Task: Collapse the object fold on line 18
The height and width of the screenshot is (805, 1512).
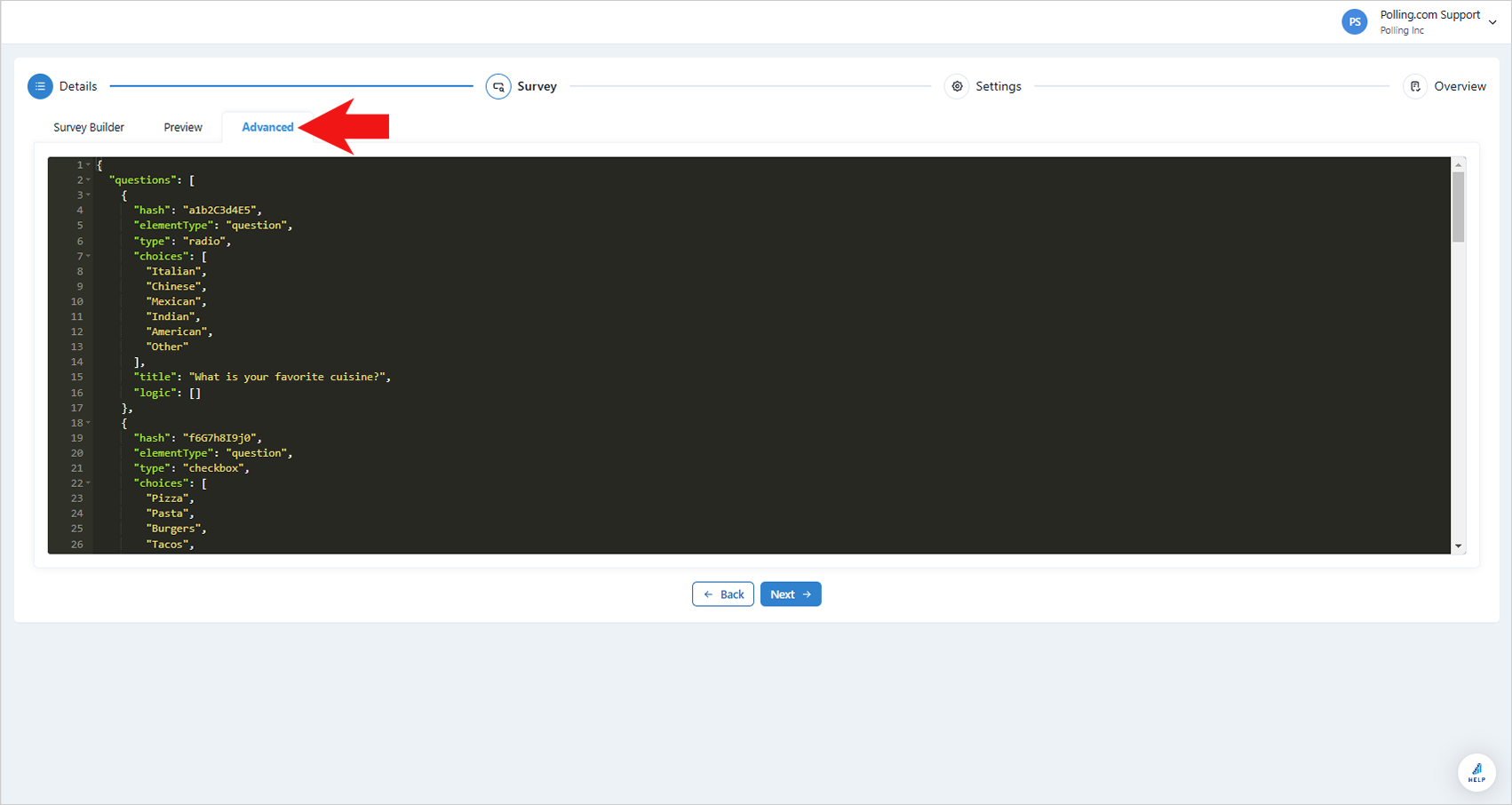Action: click(x=88, y=423)
